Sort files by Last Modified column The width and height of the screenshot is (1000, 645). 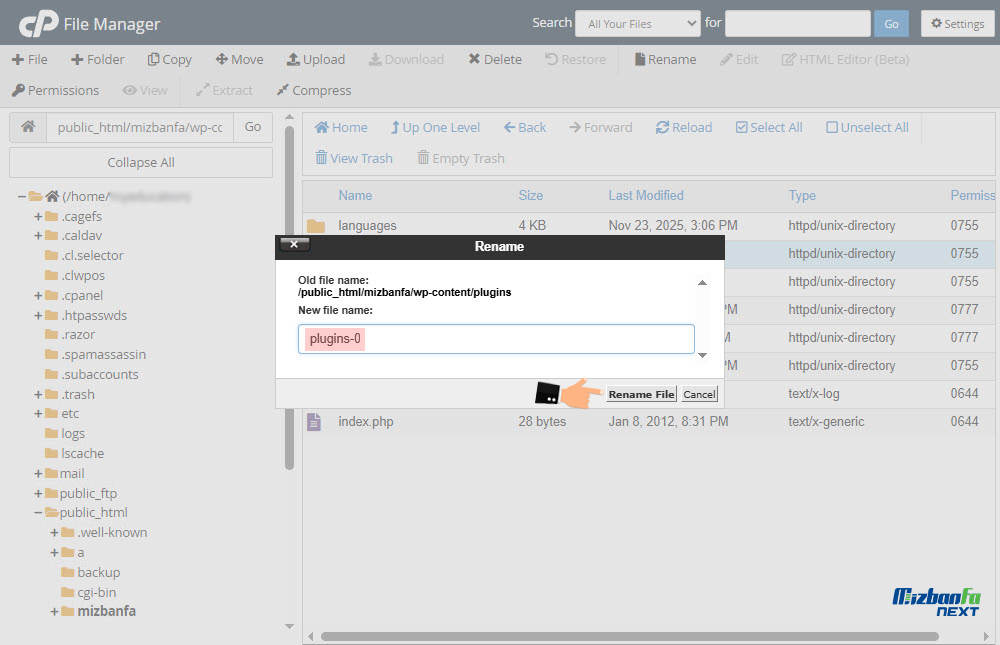(645, 195)
